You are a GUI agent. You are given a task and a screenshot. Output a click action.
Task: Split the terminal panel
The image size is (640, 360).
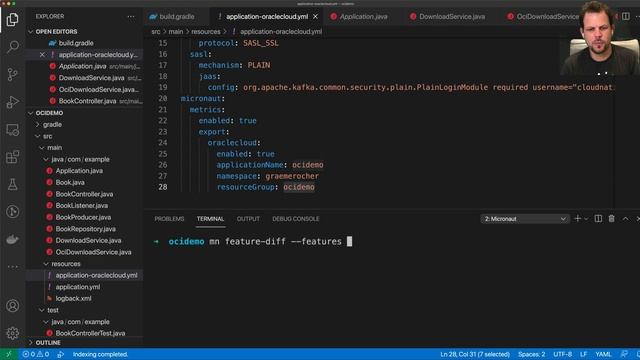coord(598,219)
